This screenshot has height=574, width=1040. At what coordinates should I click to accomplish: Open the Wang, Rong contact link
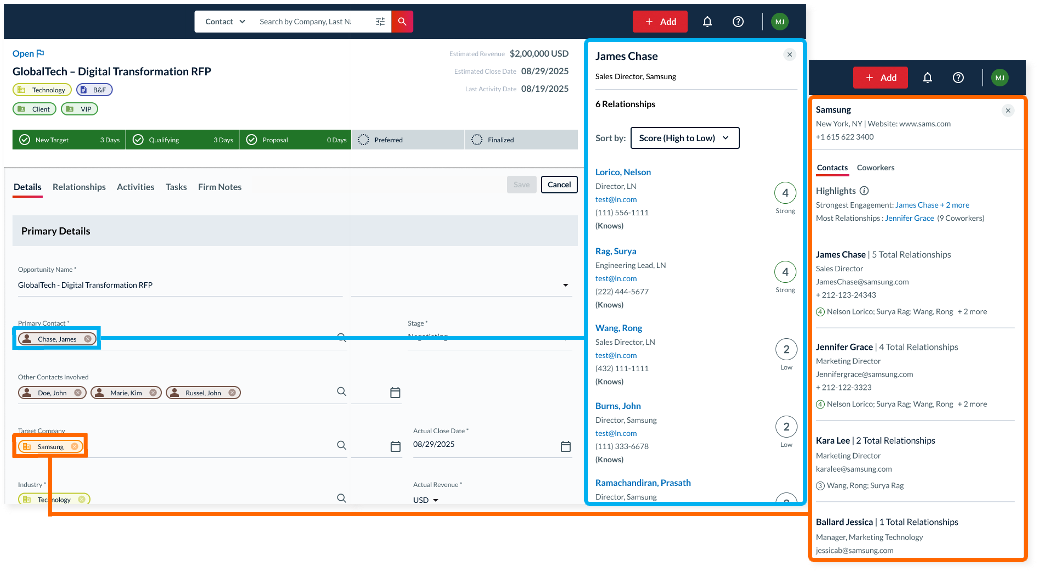click(619, 328)
